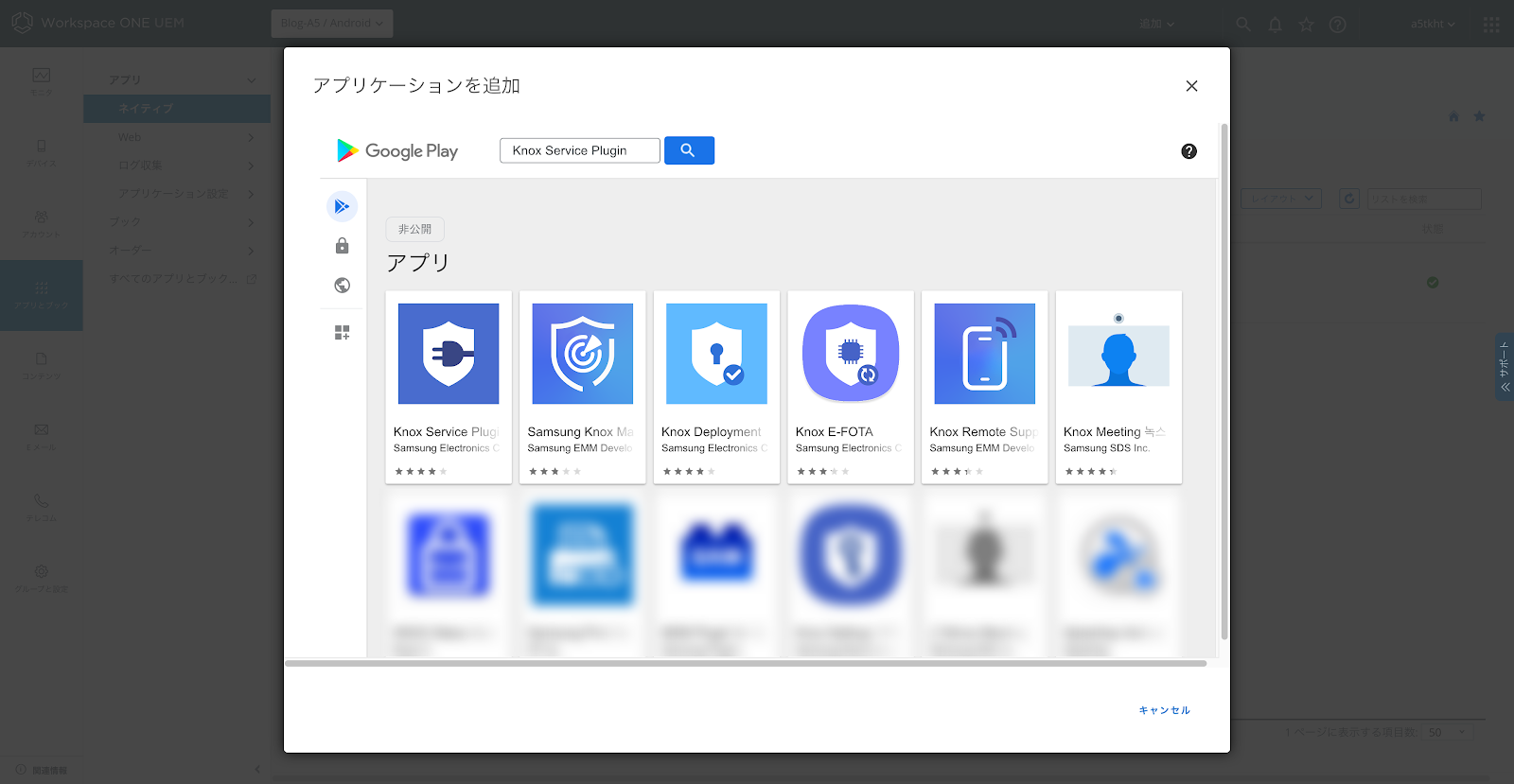1514x784 pixels.
Task: Click the blue star icon beside home icon
Action: point(1479,116)
